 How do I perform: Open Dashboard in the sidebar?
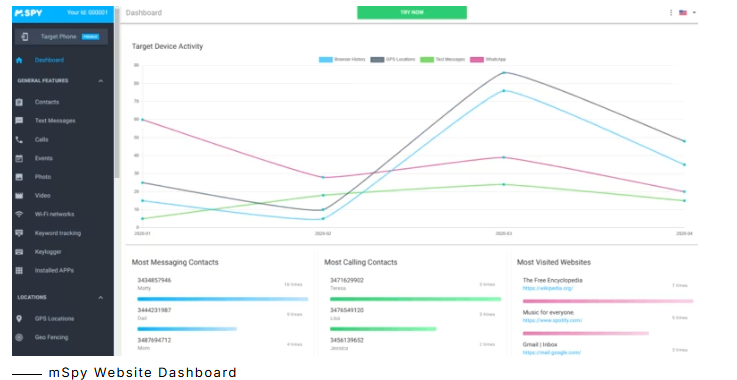coord(49,60)
